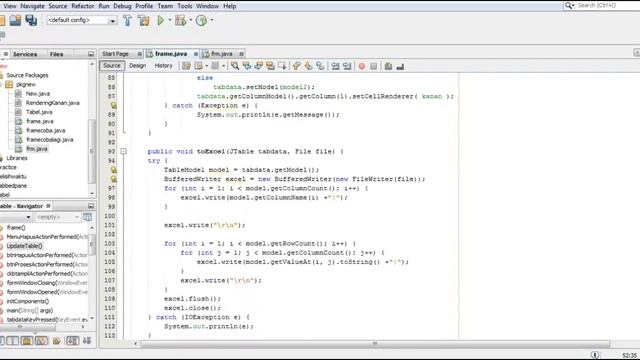Click the Next Bookmark icon
This screenshot has width=640, height=360.
click(309, 66)
